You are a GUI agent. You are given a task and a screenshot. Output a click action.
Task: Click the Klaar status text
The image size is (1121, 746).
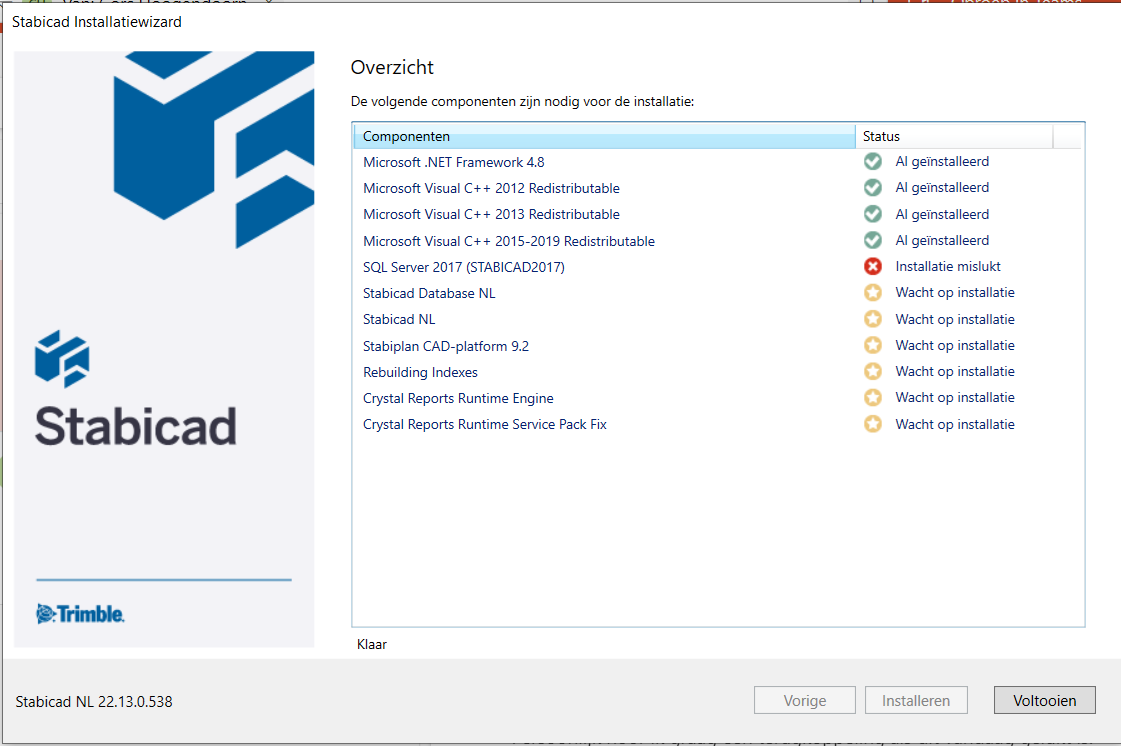[373, 644]
